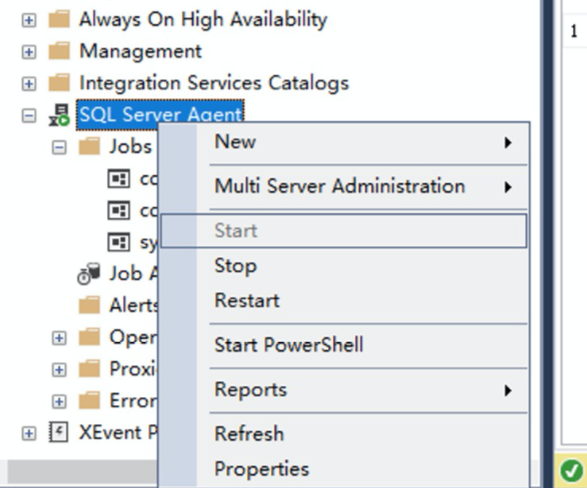This screenshot has width=587, height=488.
Task: Click the horizontal scrollbar under the tree
Action: coord(82,471)
